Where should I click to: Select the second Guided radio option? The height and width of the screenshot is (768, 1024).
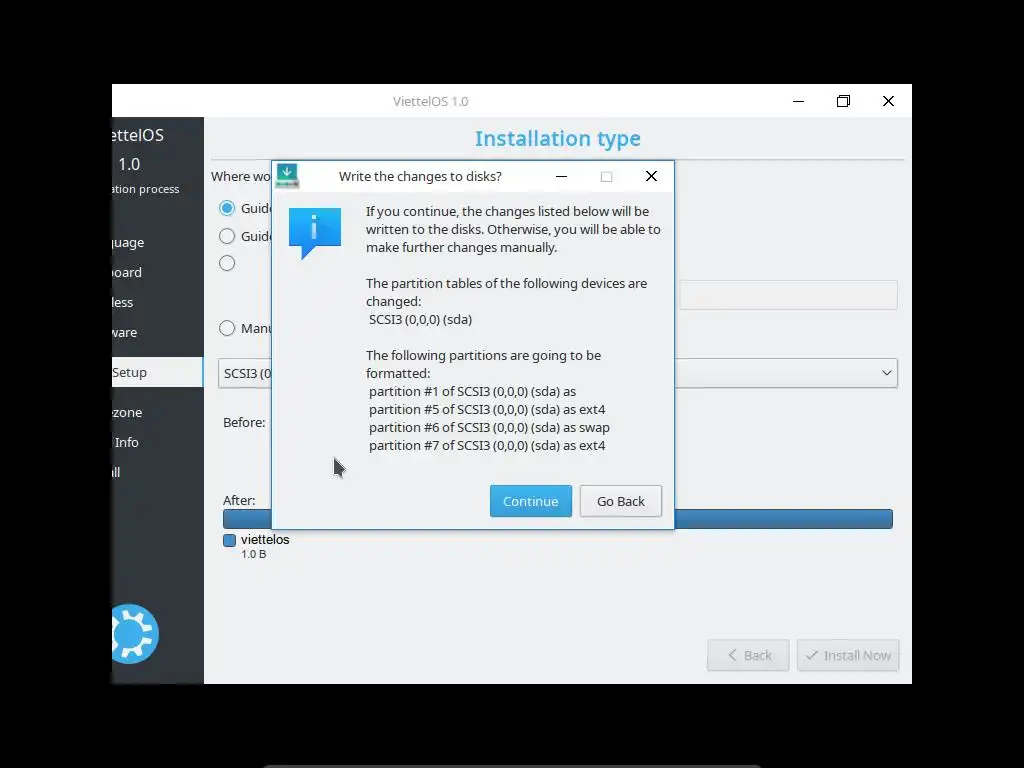pyautogui.click(x=227, y=236)
